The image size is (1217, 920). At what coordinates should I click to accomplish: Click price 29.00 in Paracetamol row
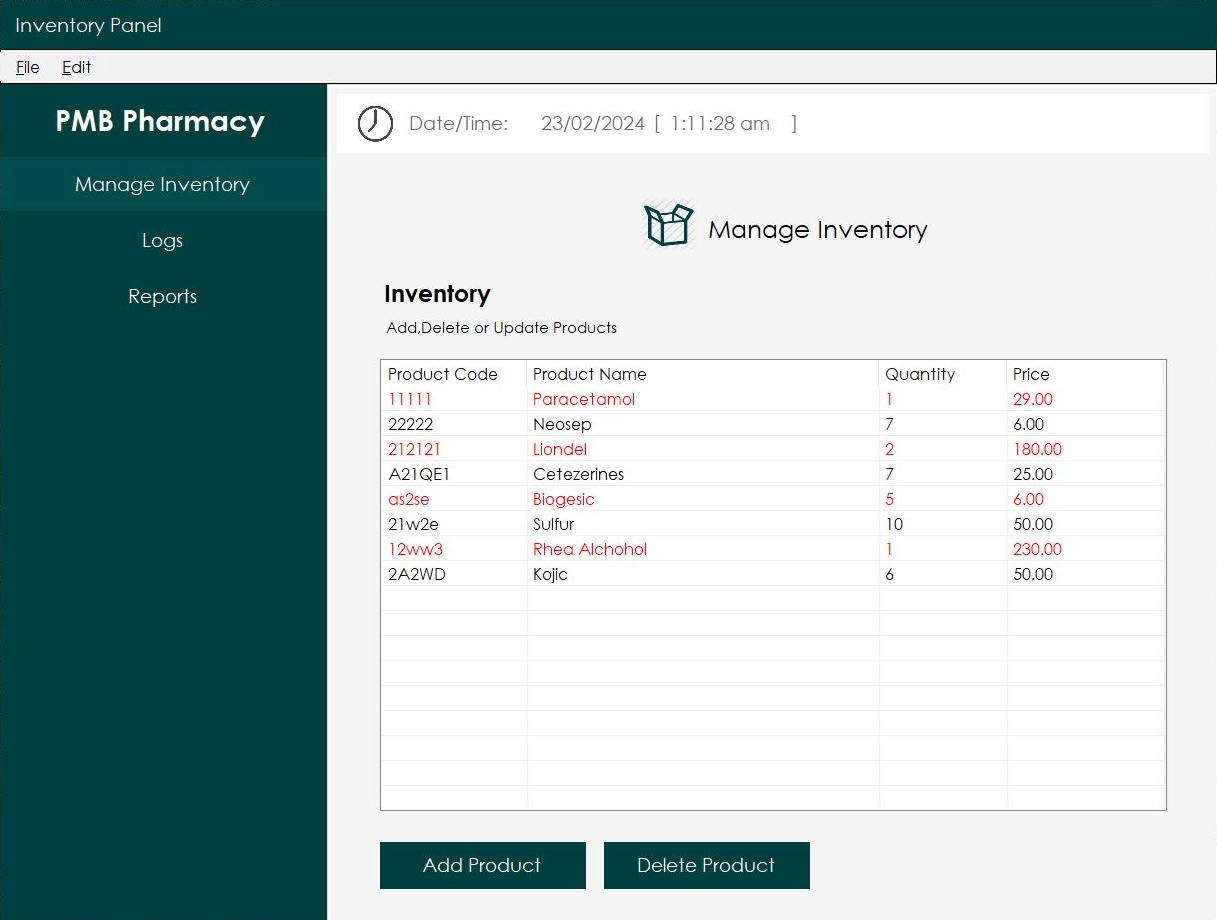1033,399
